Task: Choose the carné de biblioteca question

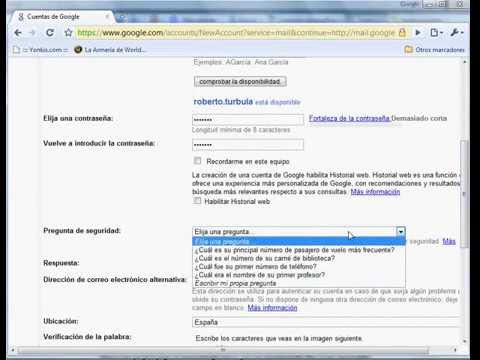Action: [299, 258]
